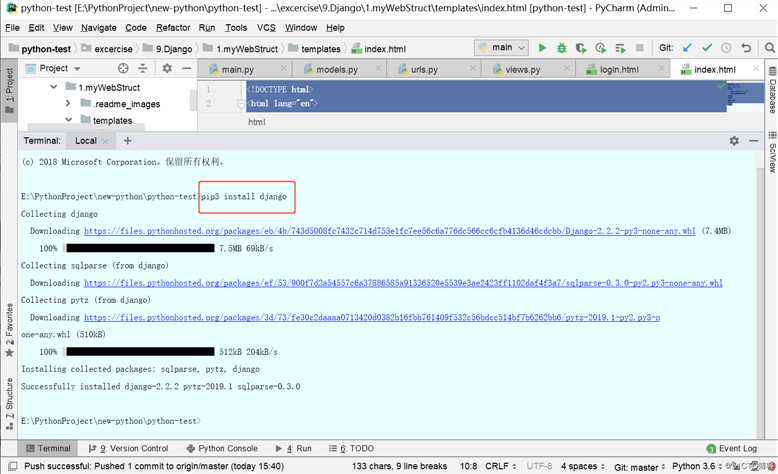Viewport: 778px width, 474px height.
Task: Switch Git branch master
Action: pos(639,467)
